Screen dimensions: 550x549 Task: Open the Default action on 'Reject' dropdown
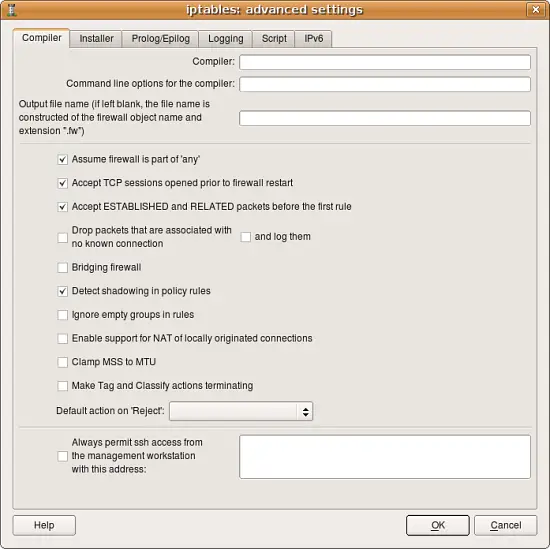pyautogui.click(x=241, y=411)
